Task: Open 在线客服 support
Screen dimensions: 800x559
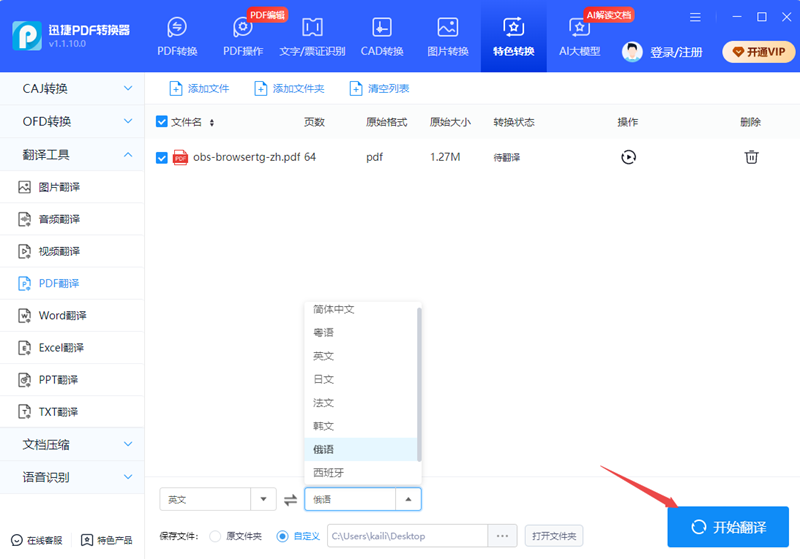Action: click(x=37, y=540)
